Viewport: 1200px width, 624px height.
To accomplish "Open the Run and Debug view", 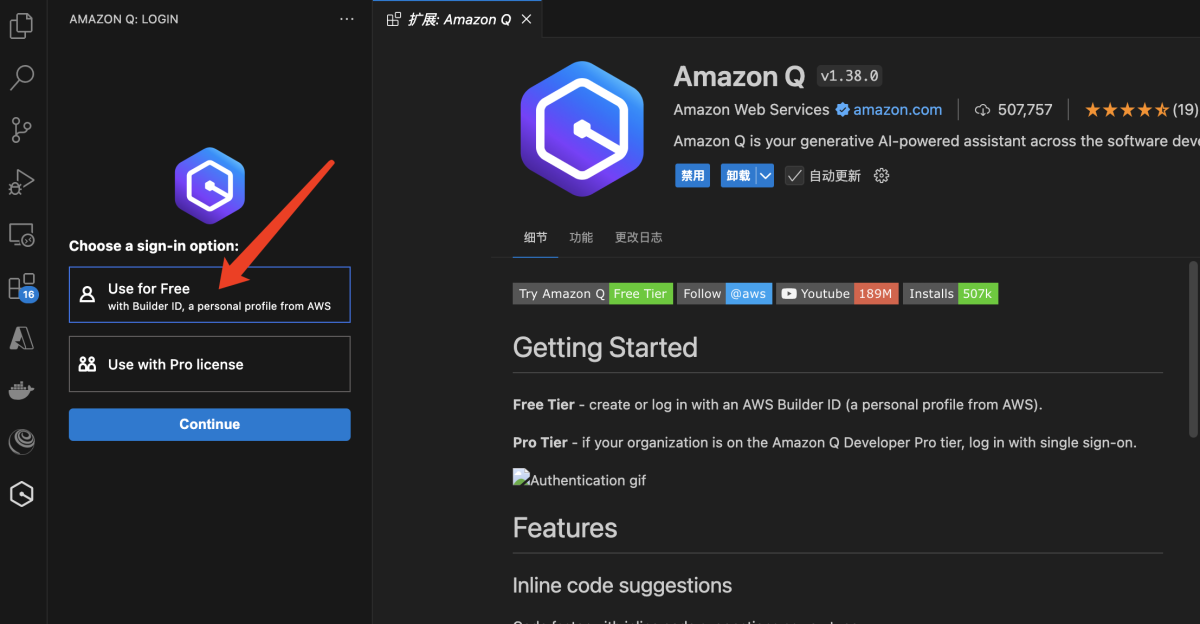I will click(22, 182).
